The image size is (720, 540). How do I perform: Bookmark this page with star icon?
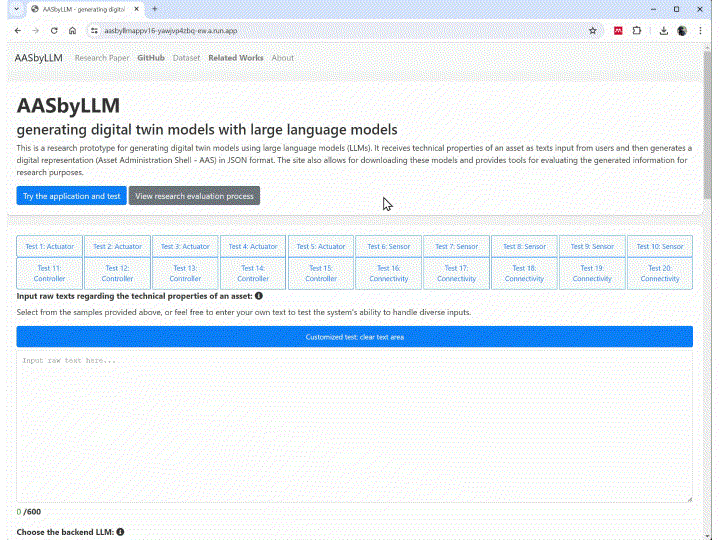pyautogui.click(x=592, y=31)
